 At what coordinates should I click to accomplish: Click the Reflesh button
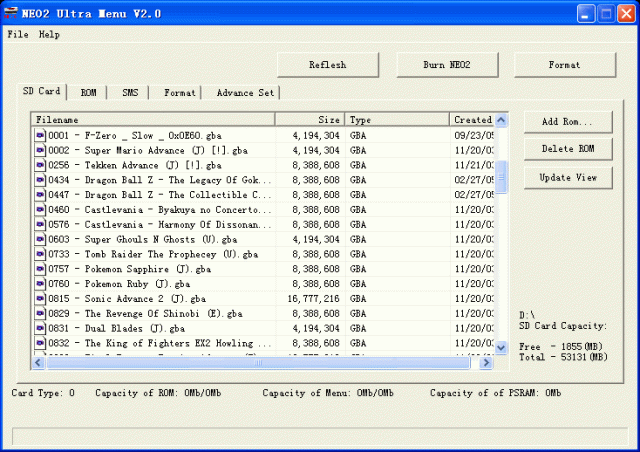pos(328,65)
